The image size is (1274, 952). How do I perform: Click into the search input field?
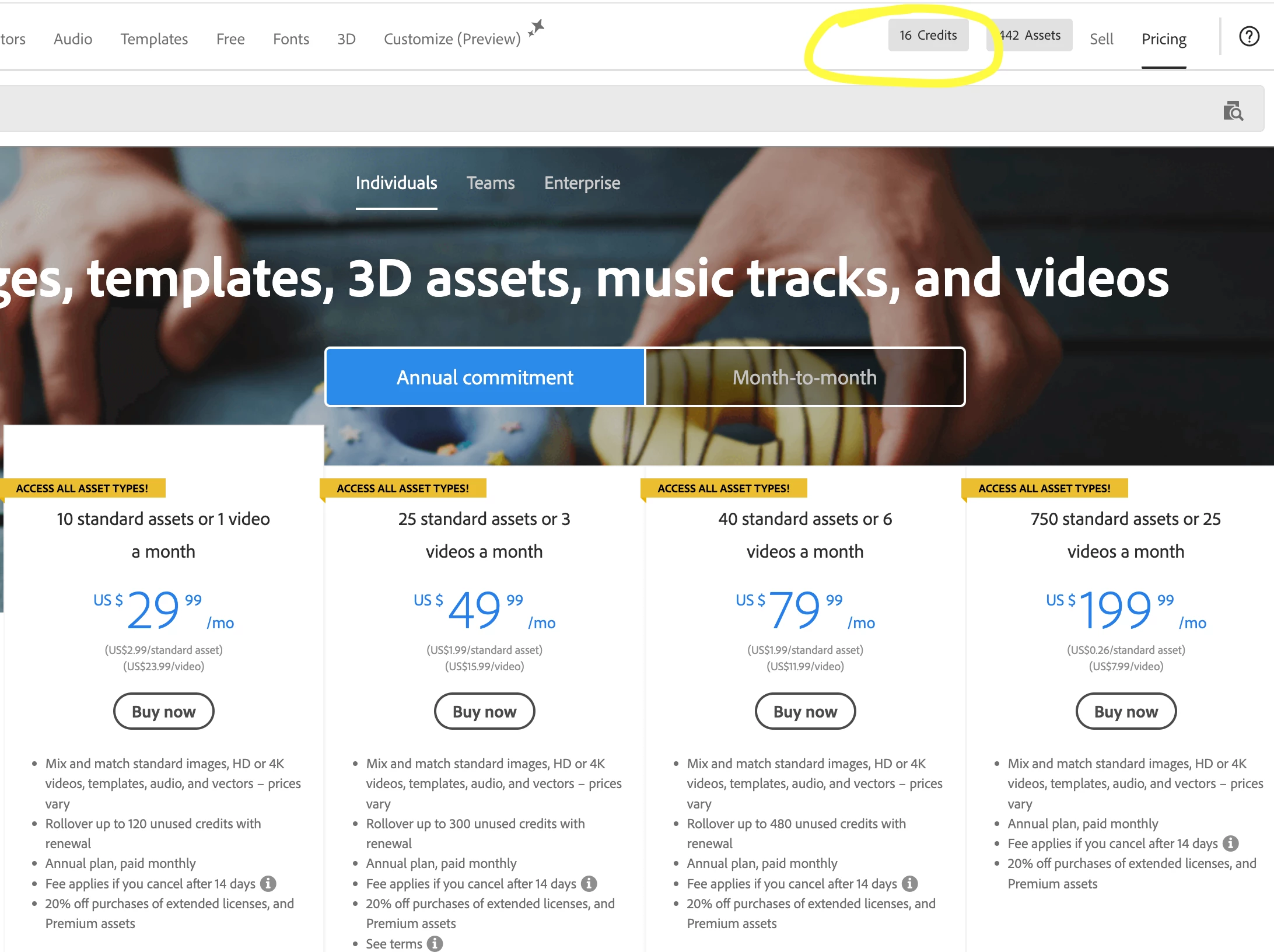(x=583, y=110)
